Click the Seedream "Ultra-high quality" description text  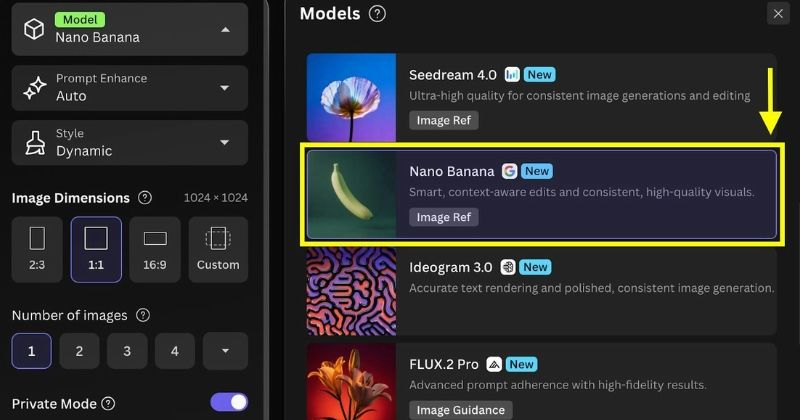(580, 95)
